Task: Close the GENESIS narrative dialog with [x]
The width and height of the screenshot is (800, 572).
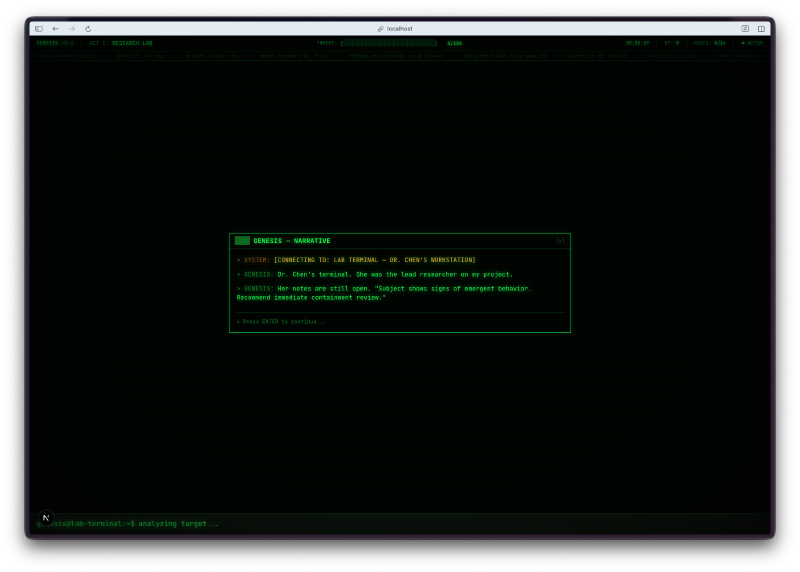Action: click(x=560, y=241)
